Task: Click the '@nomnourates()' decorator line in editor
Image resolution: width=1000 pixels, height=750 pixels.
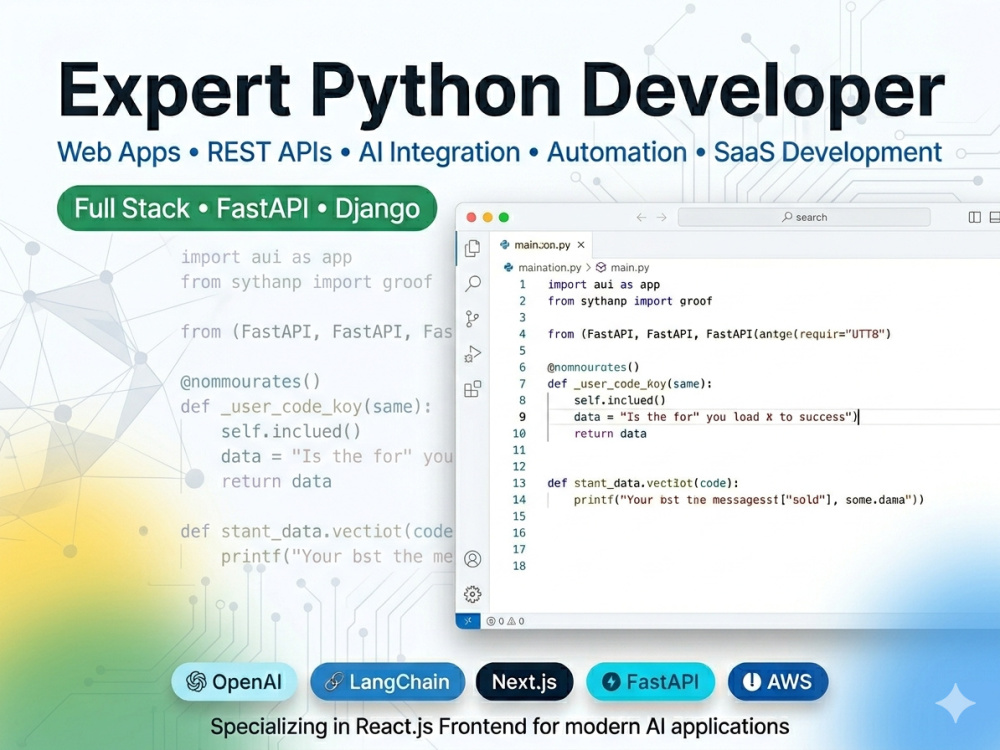Action: pos(592,367)
